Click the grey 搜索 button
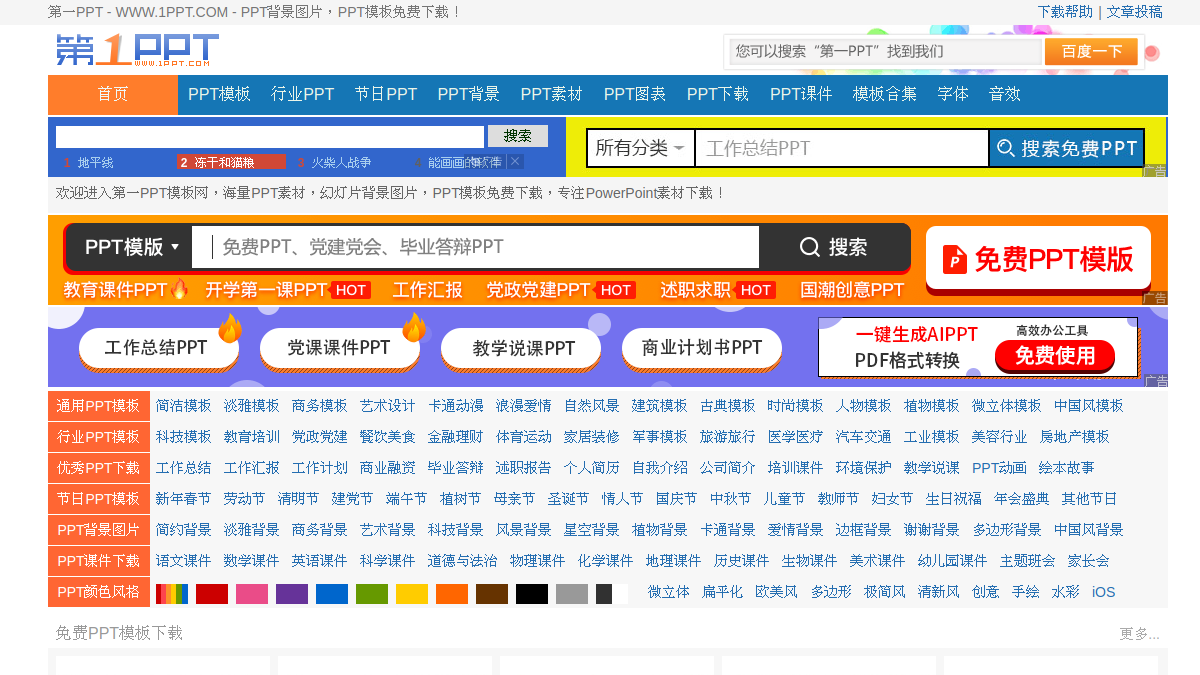 point(518,136)
